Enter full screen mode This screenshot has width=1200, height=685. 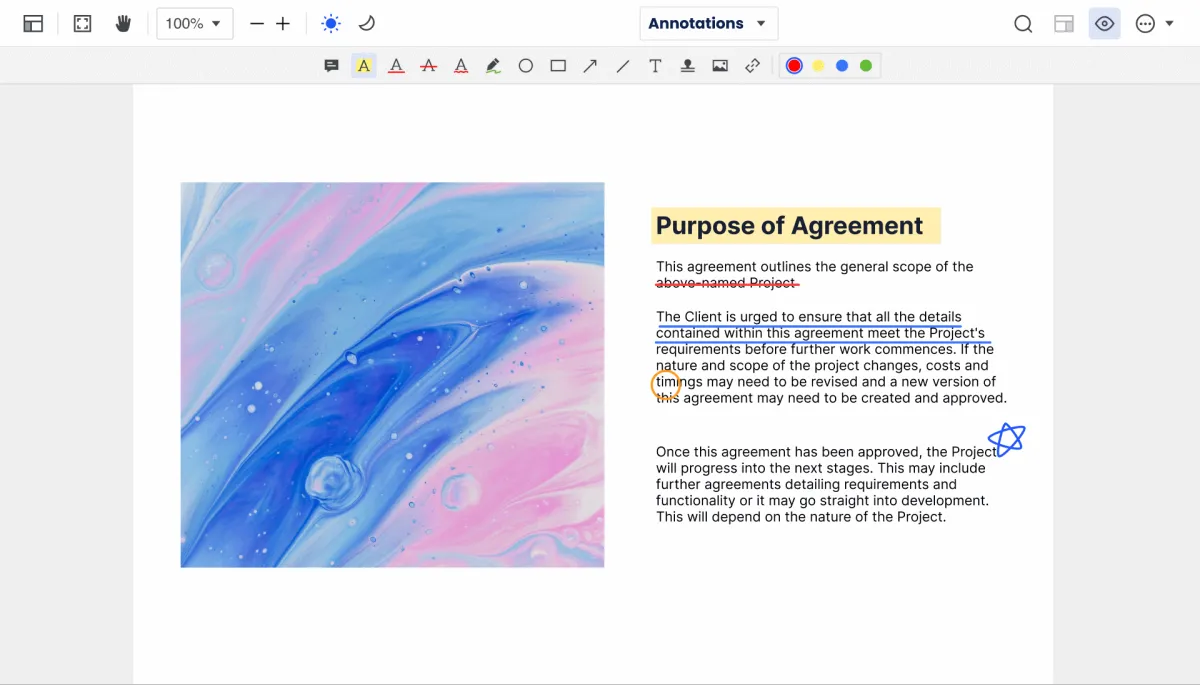(83, 23)
